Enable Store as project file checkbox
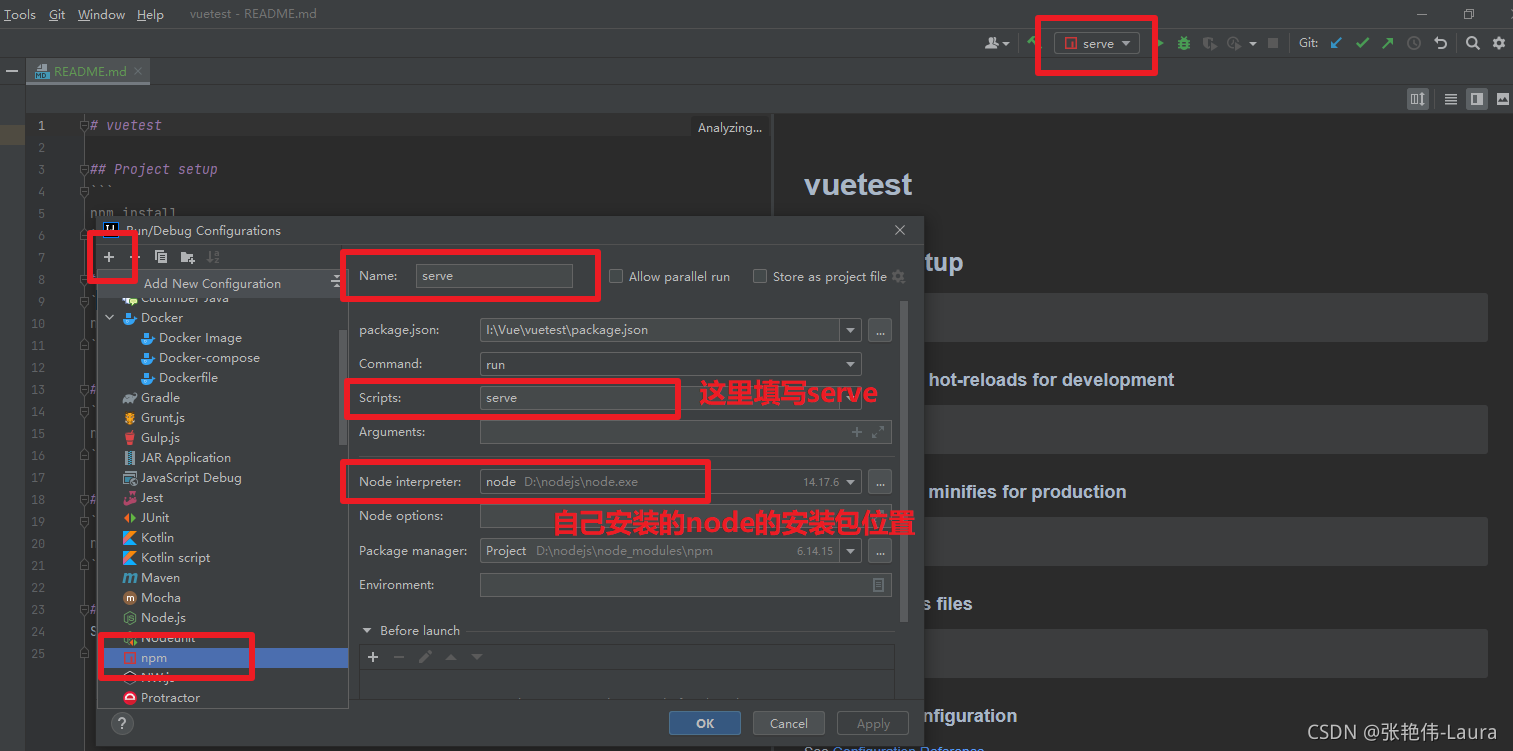Screen dimensions: 1513x751 point(760,276)
